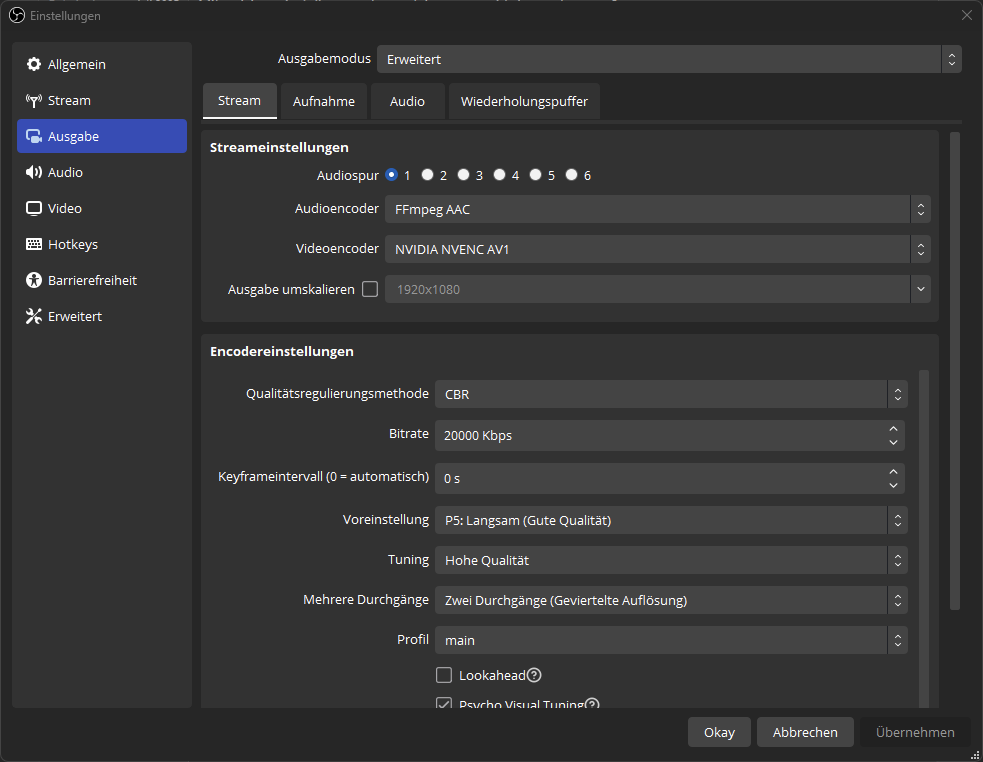The image size is (983, 762).
Task: Click the OBS logo in title bar
Action: tap(17, 15)
